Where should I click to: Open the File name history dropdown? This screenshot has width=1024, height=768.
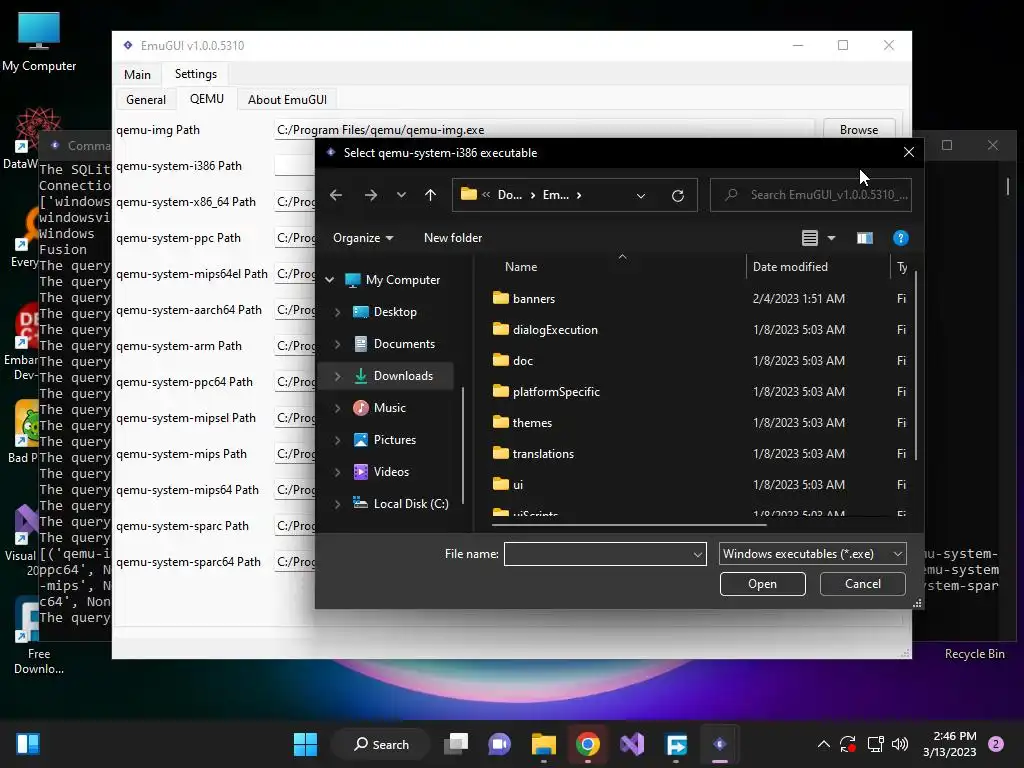pos(697,554)
